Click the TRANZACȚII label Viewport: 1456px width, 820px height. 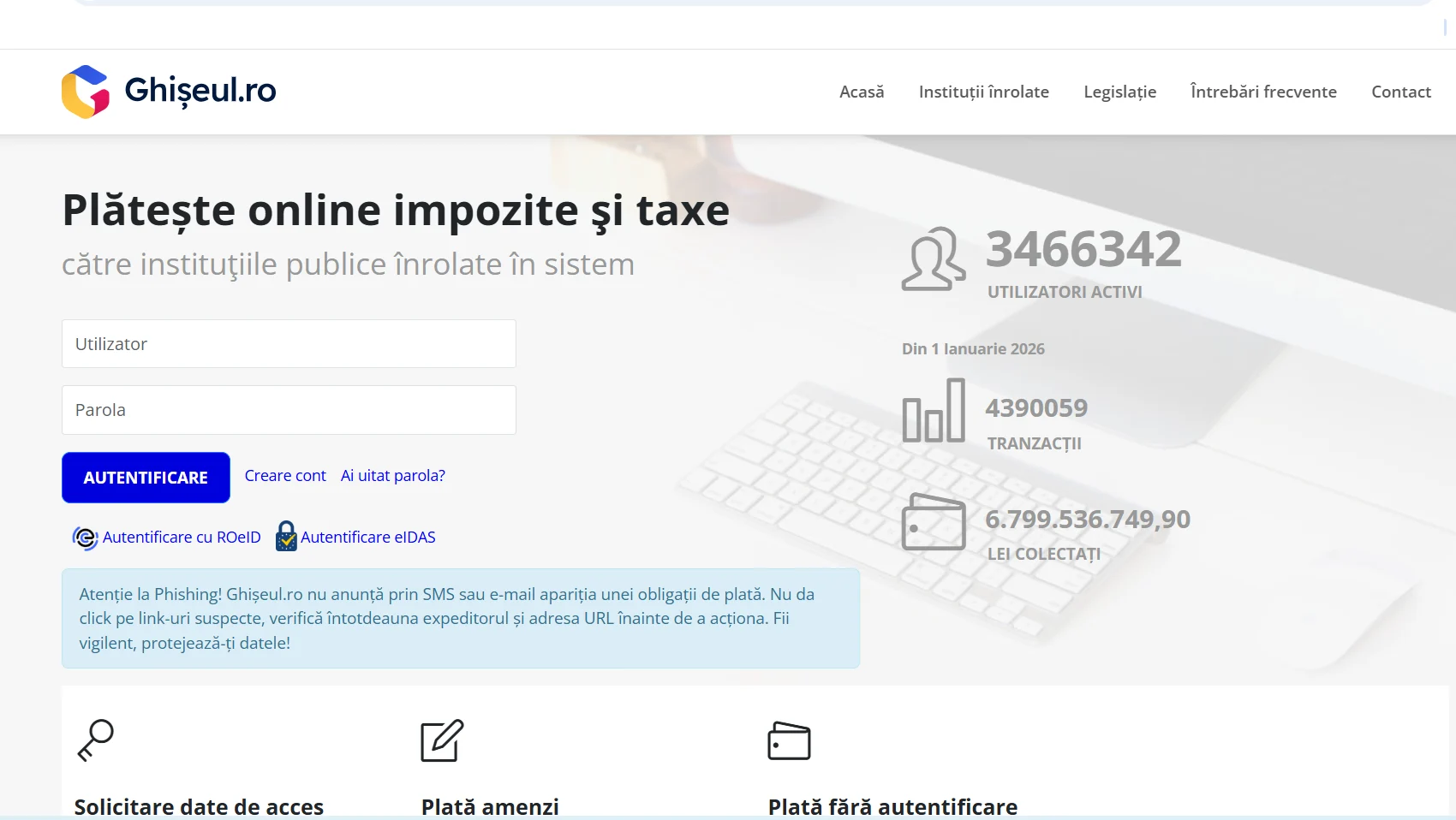point(1034,443)
